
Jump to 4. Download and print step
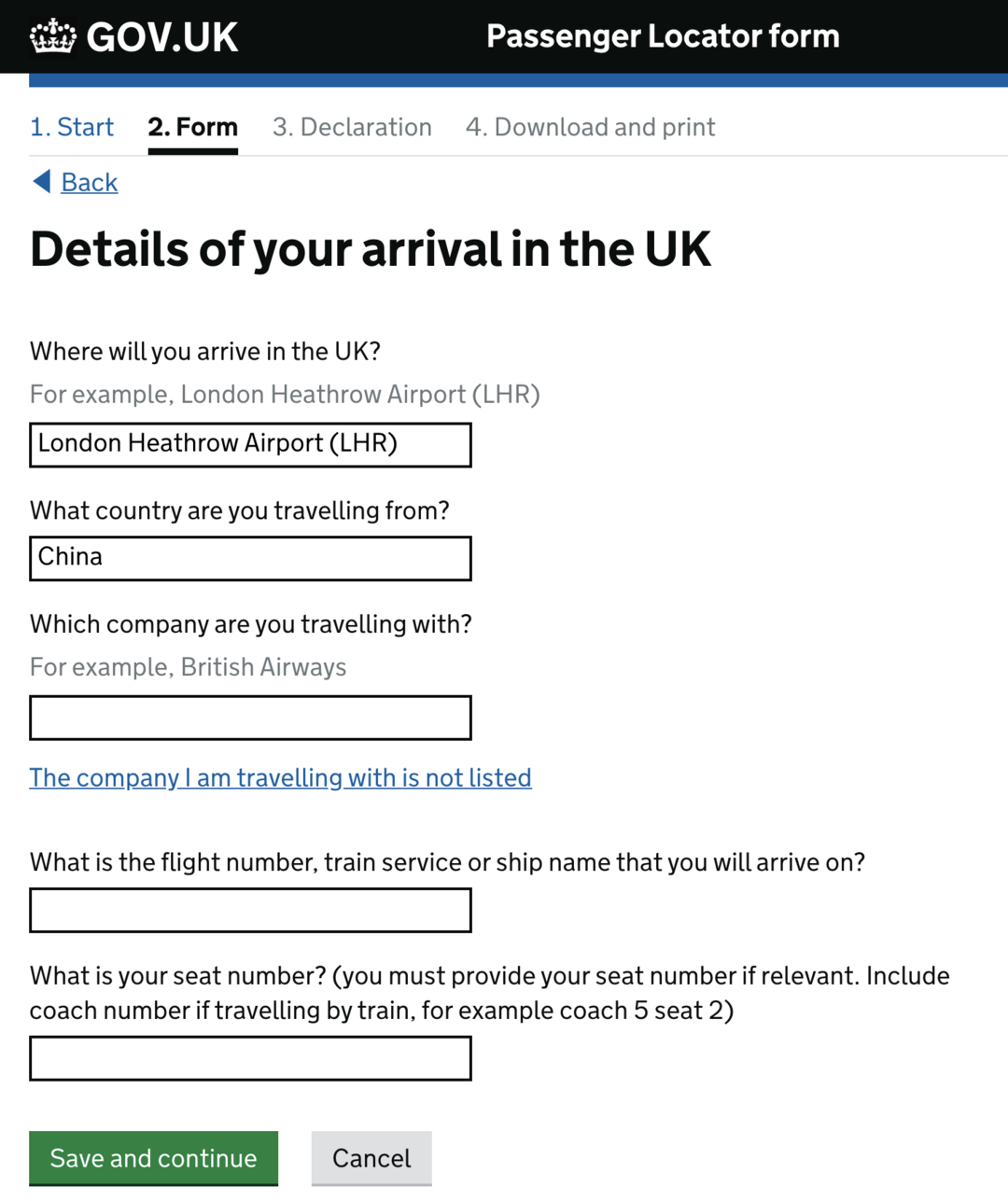click(590, 127)
